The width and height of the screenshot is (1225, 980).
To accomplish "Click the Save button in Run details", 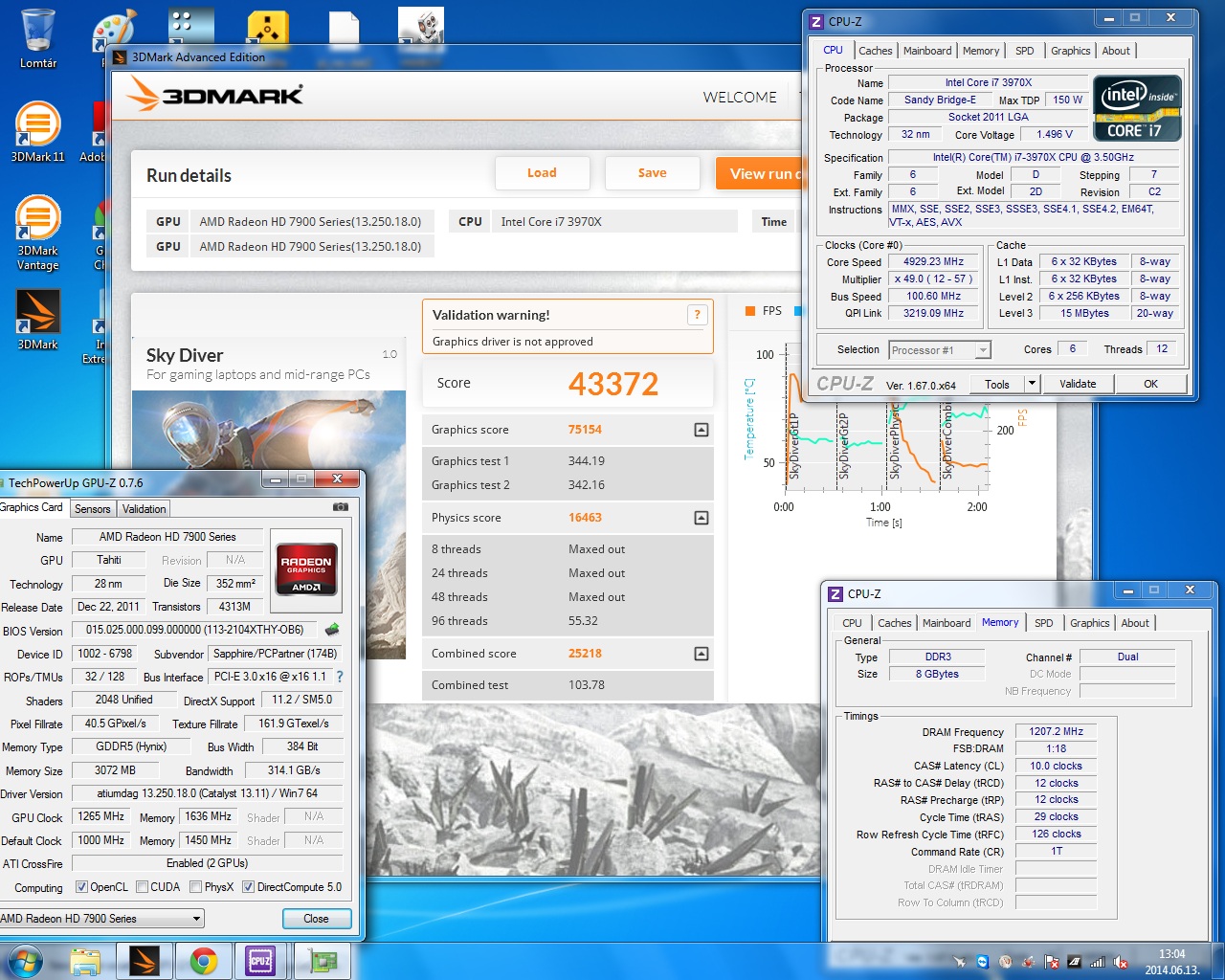I will pos(652,173).
